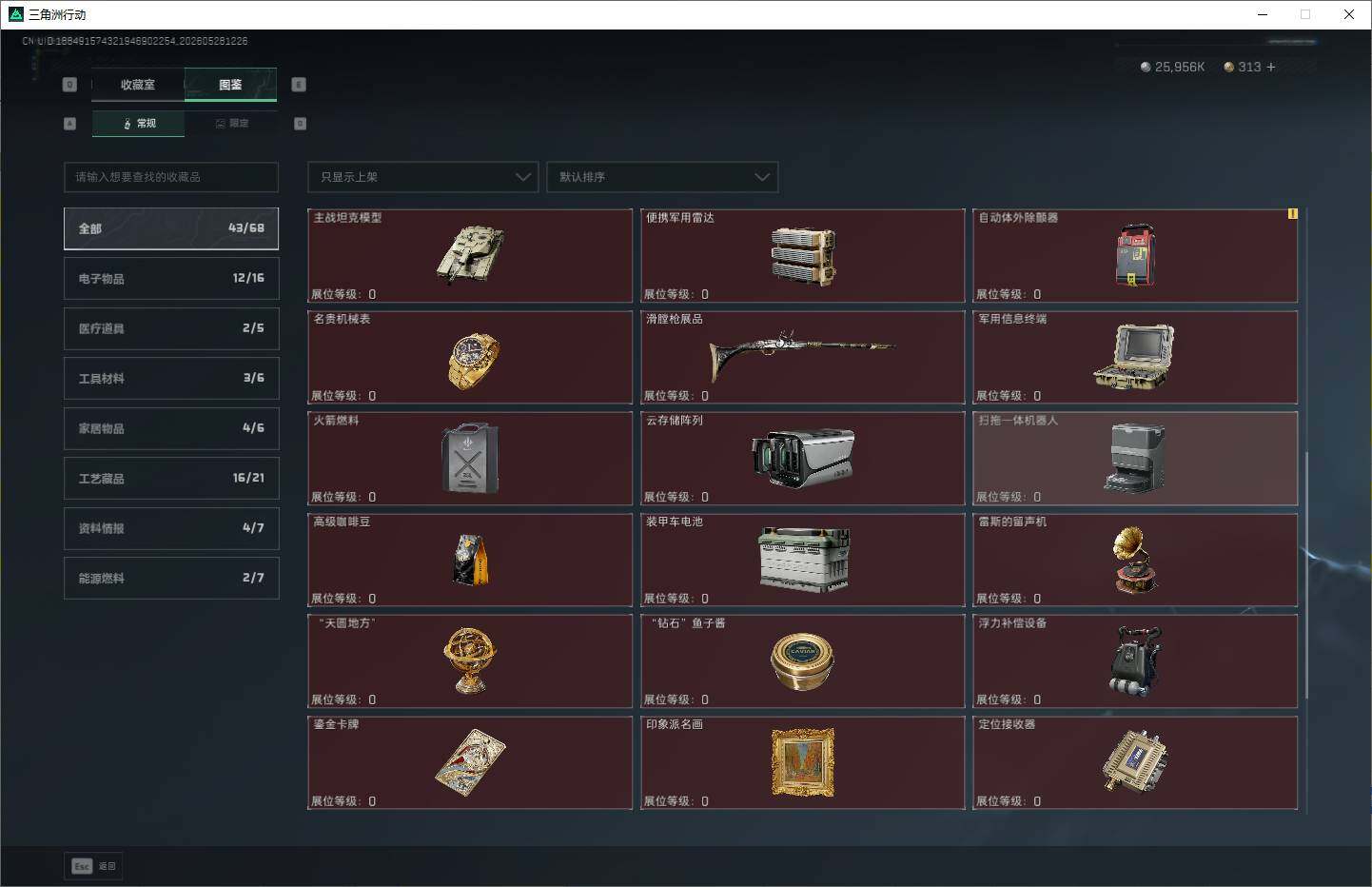Click the 主战坦克模型 title text

point(347,218)
